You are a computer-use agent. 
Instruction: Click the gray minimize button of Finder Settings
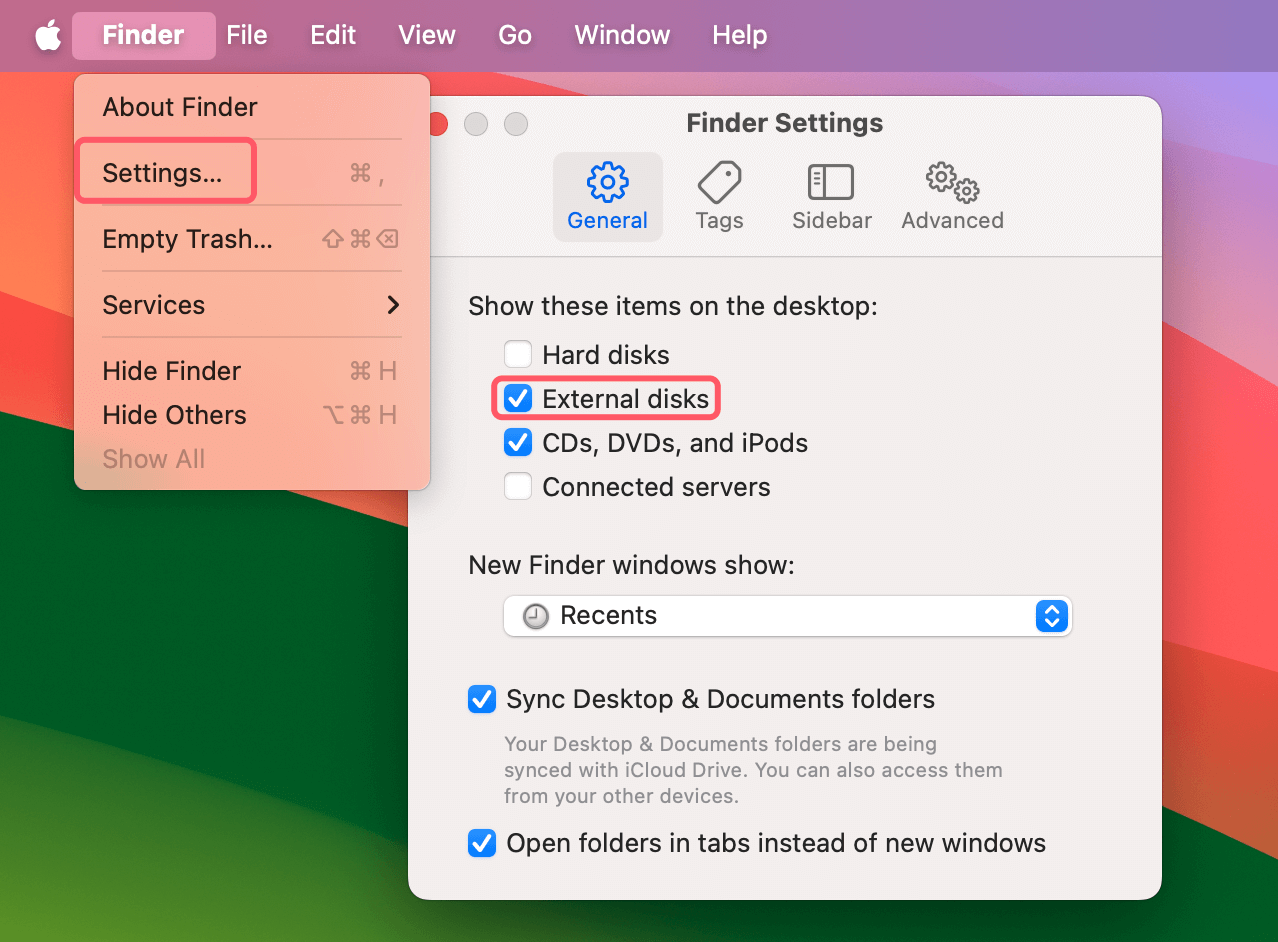click(476, 124)
